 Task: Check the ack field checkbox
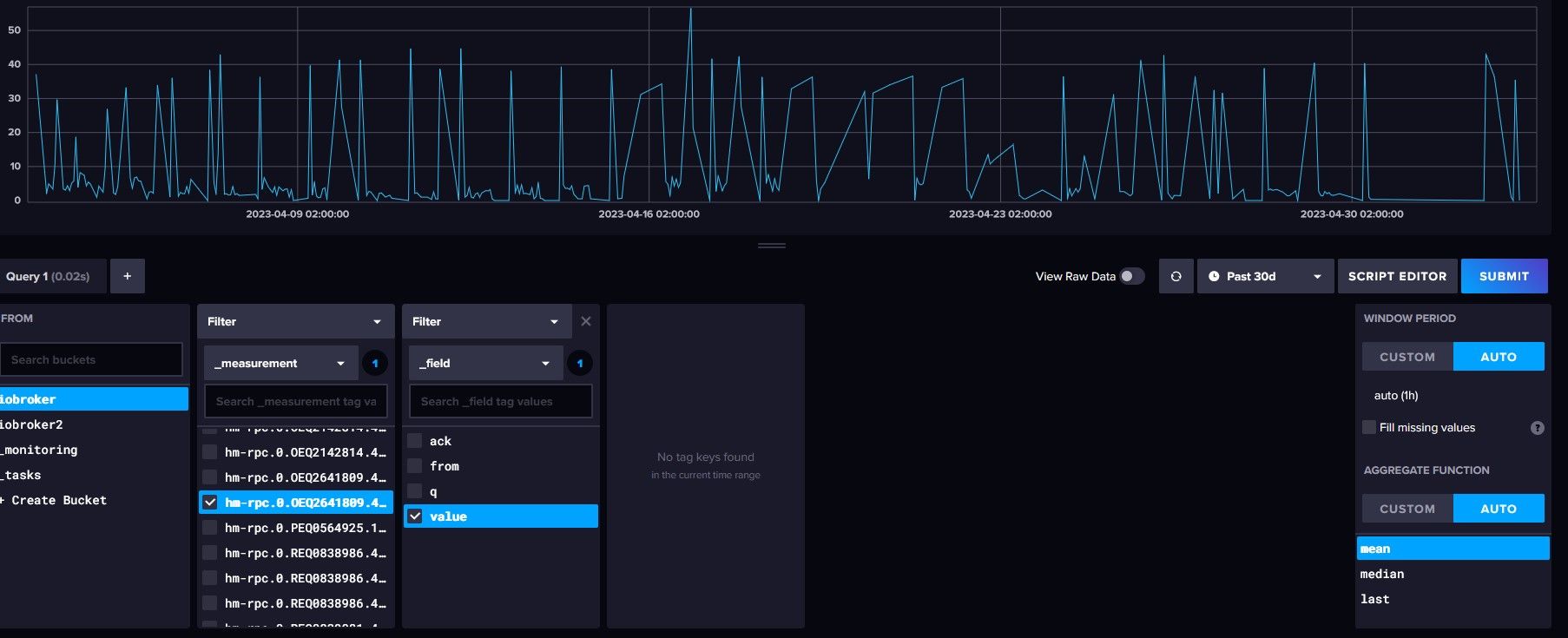click(x=415, y=441)
